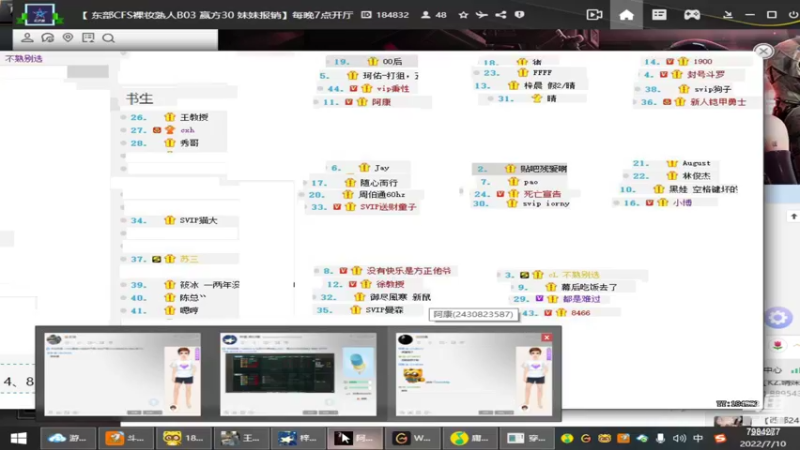Close the third preview with red X
Screen dimensions: 800x450
pyautogui.click(x=546, y=338)
